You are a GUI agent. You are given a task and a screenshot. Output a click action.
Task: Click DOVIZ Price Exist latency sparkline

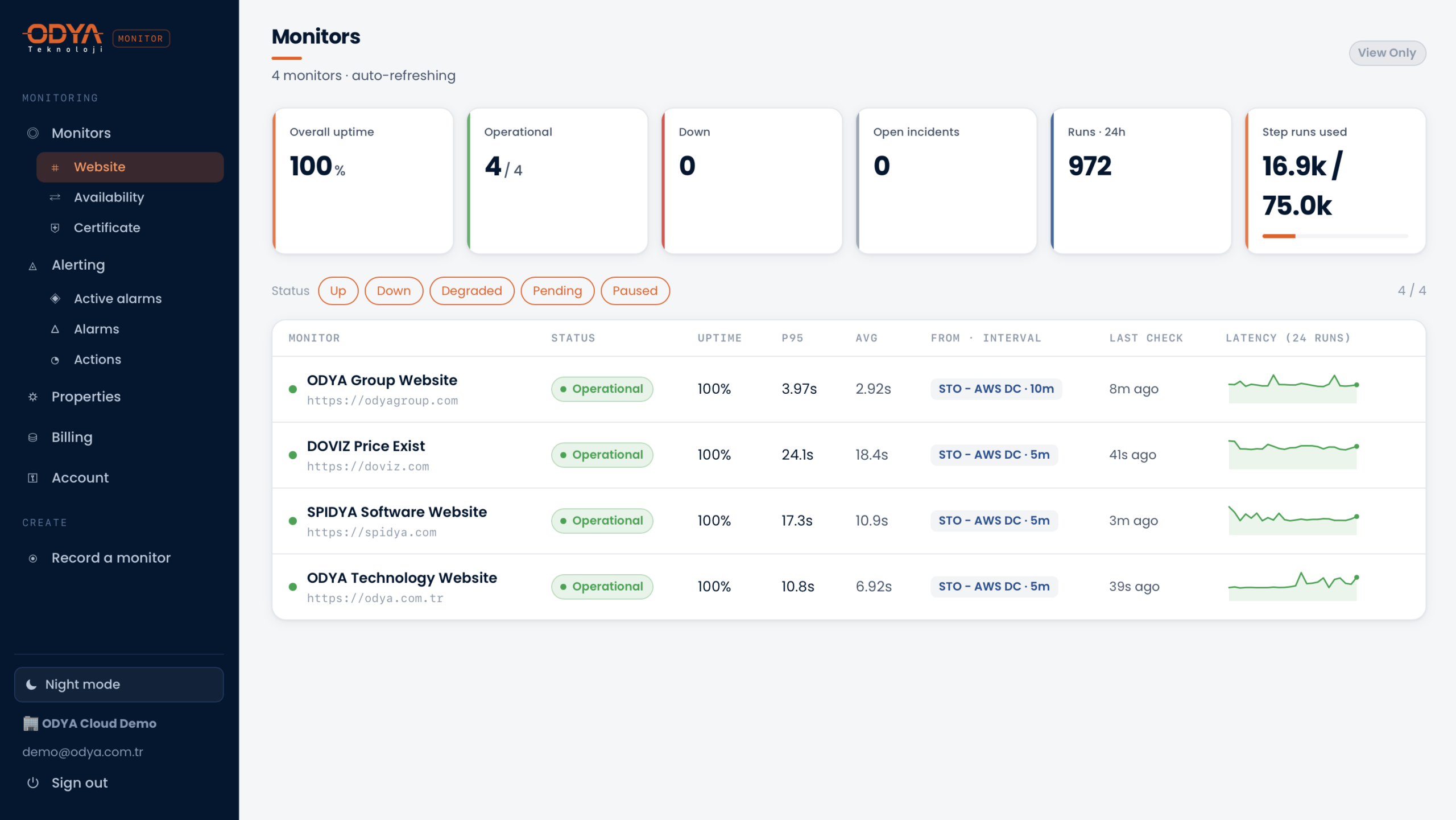(x=1293, y=454)
